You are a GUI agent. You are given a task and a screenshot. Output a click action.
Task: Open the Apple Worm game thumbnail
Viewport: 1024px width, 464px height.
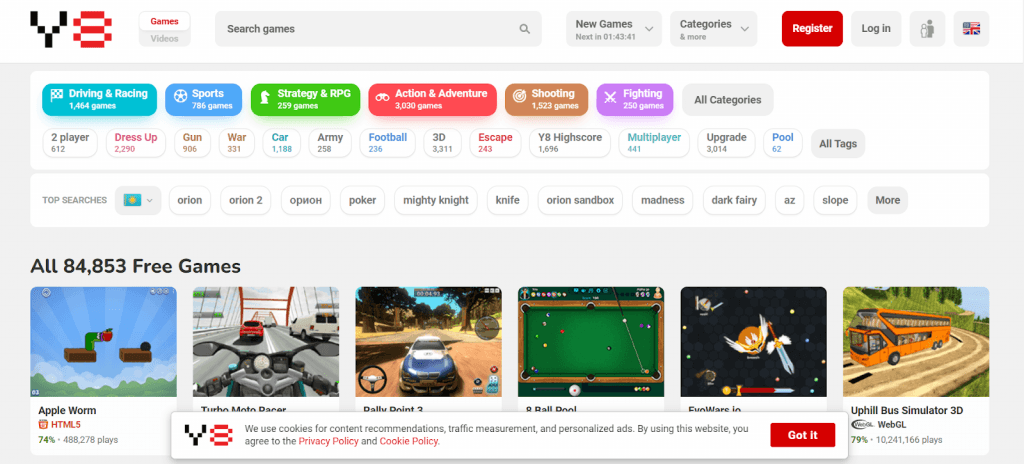point(103,342)
